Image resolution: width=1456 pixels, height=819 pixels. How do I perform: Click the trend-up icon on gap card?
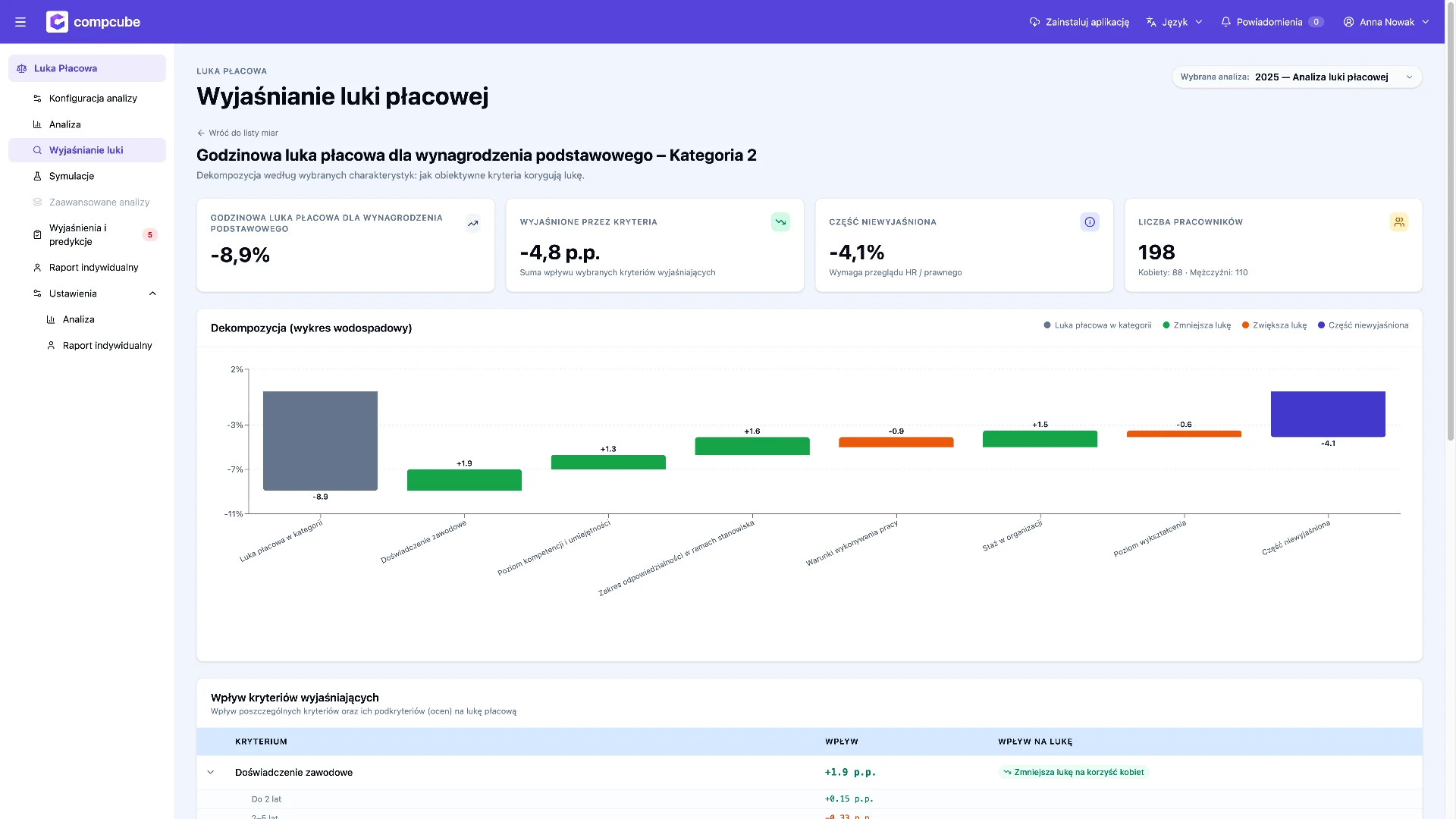[472, 223]
